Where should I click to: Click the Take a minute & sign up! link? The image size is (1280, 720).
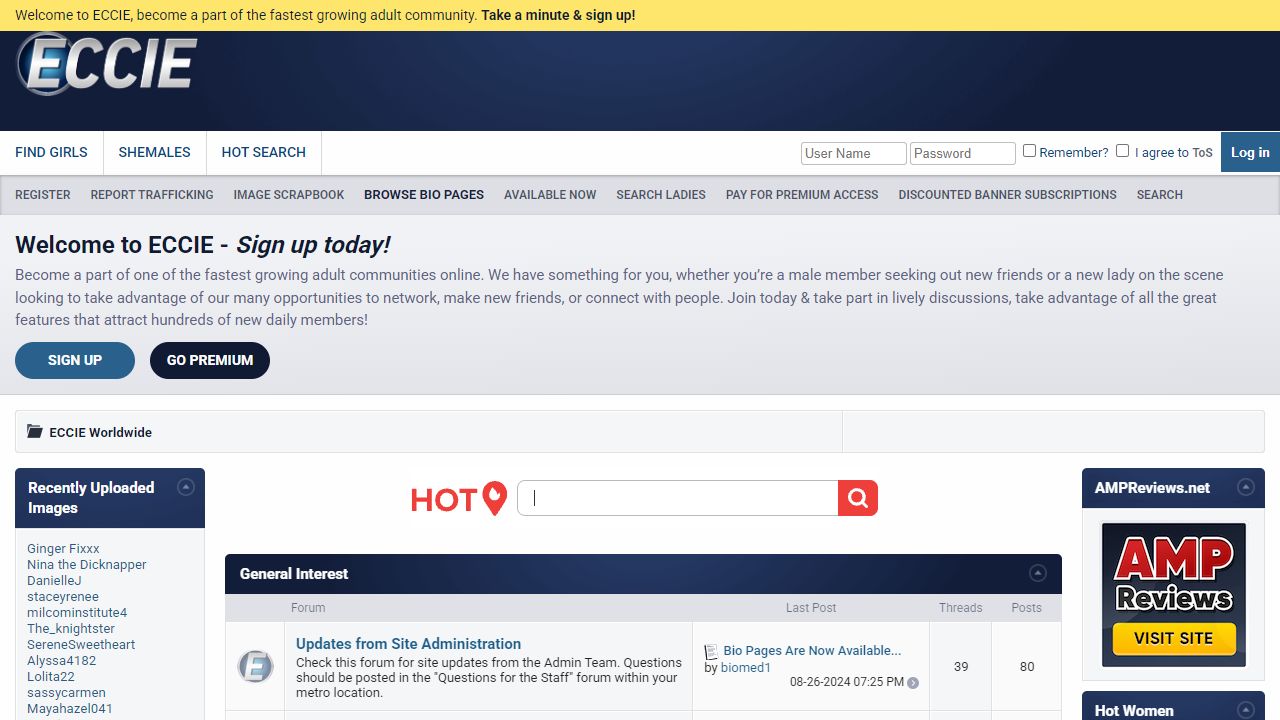coord(558,15)
